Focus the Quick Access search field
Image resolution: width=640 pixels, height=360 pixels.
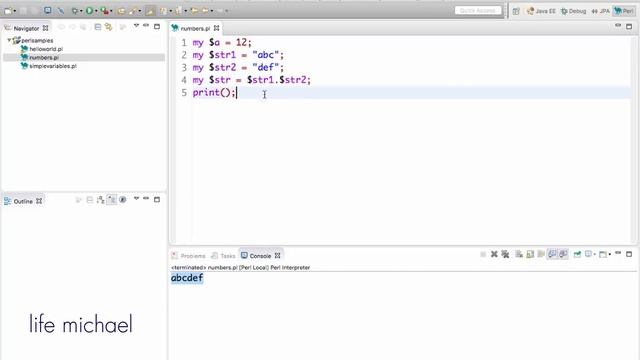click(478, 11)
